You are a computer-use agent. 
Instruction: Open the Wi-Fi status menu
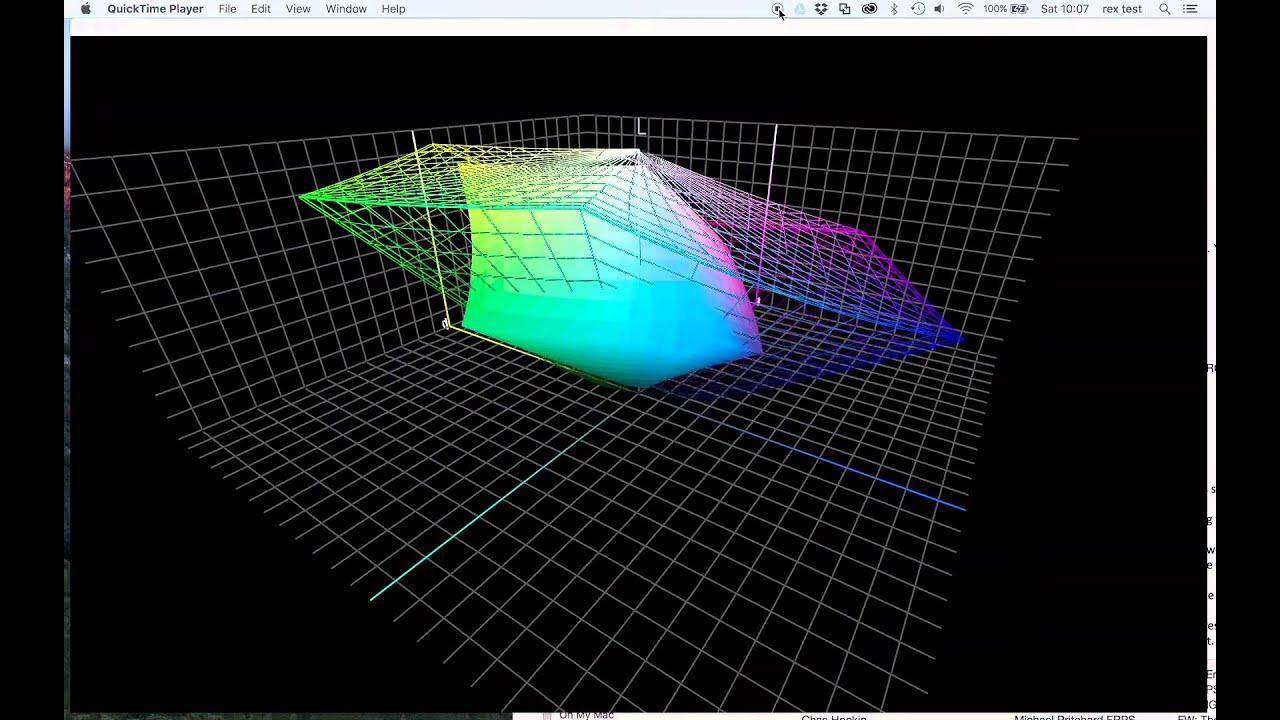(x=965, y=9)
